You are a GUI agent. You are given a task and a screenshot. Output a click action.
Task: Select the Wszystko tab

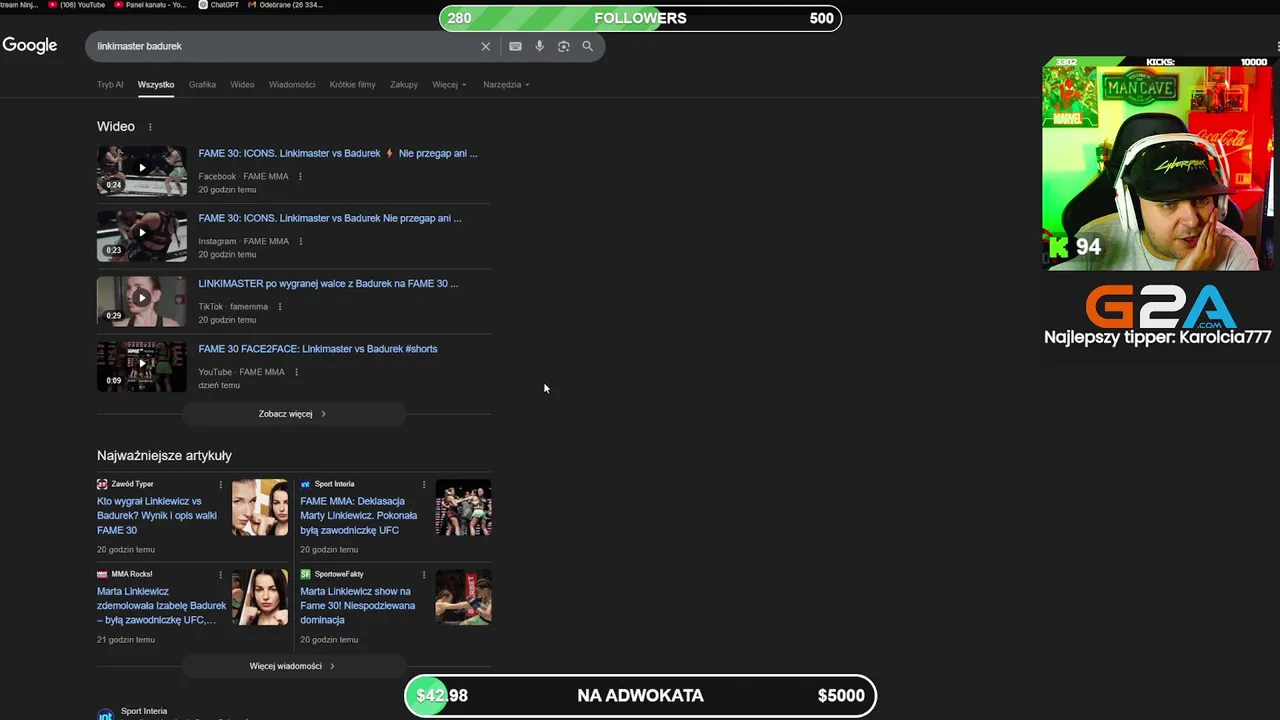(x=156, y=84)
